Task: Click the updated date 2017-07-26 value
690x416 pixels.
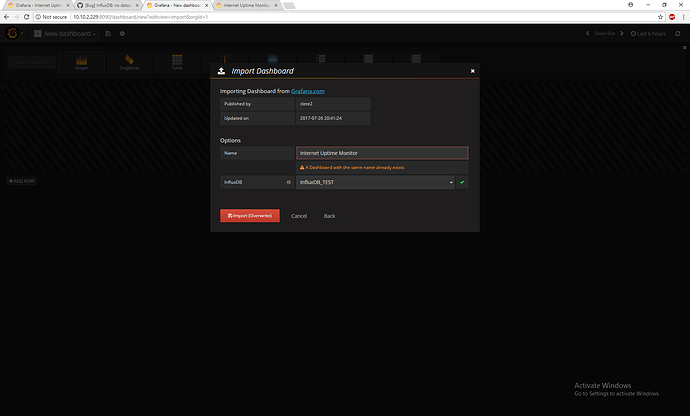Action: pyautogui.click(x=321, y=118)
